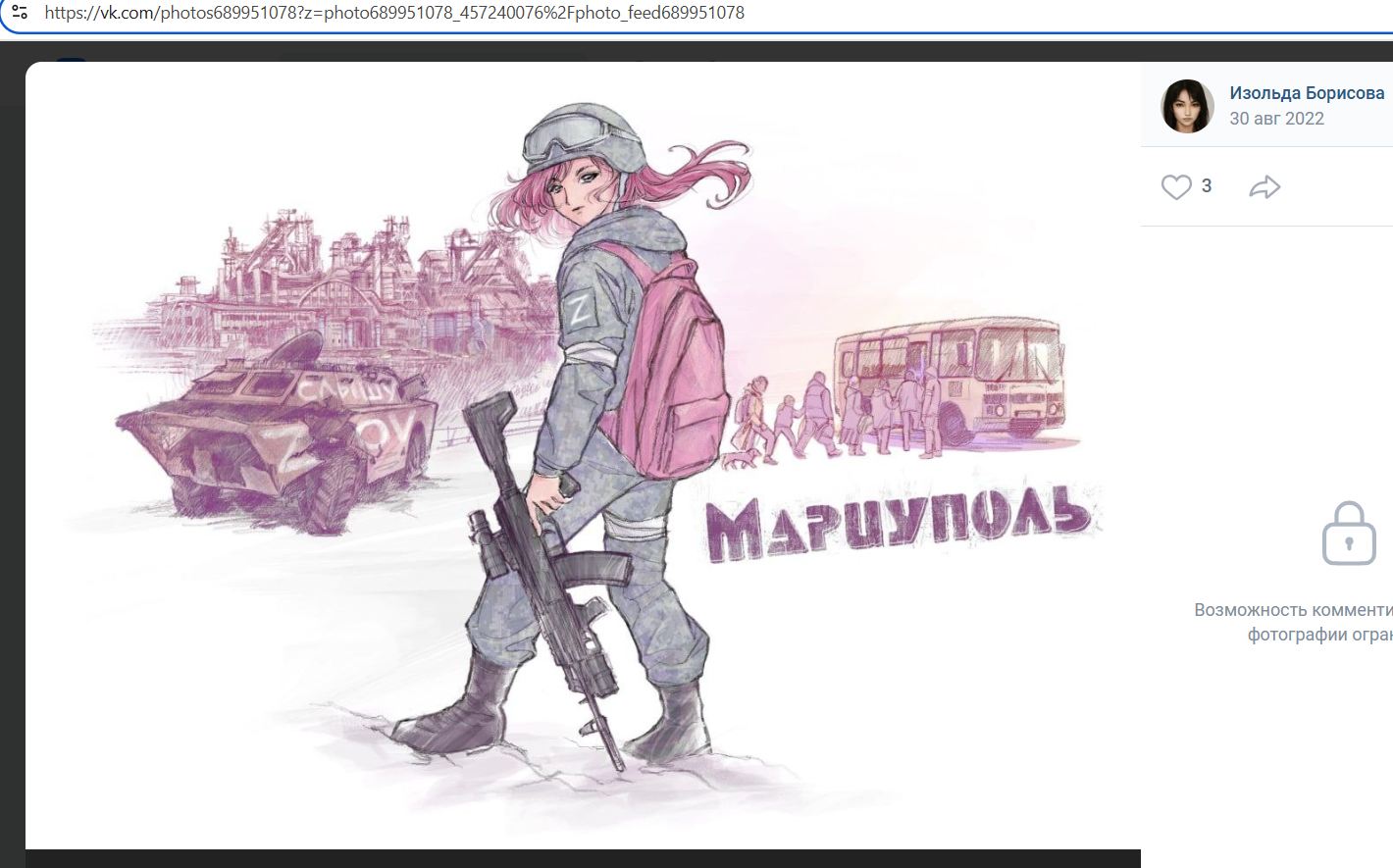Show who liked by clicking the count 3
Viewport: 1393px width, 868px height.
point(1206,185)
